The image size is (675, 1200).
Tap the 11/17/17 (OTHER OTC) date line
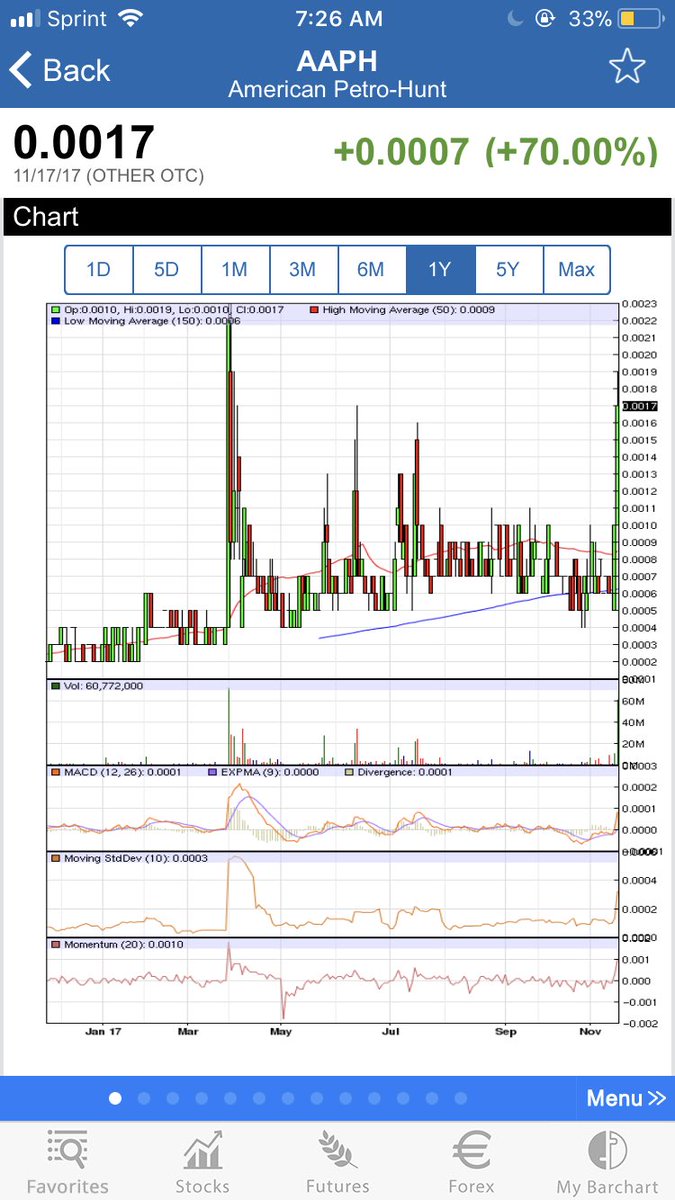point(108,176)
